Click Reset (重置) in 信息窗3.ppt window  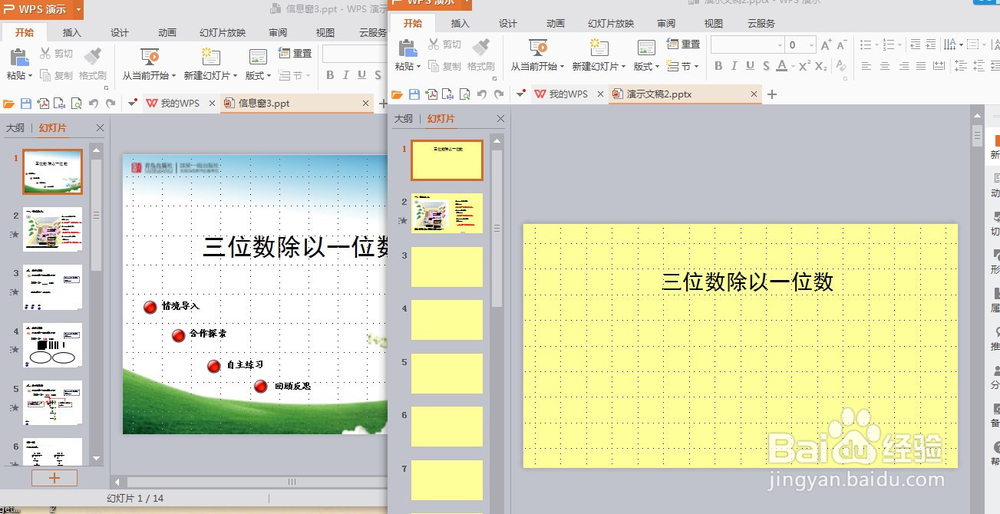click(295, 54)
